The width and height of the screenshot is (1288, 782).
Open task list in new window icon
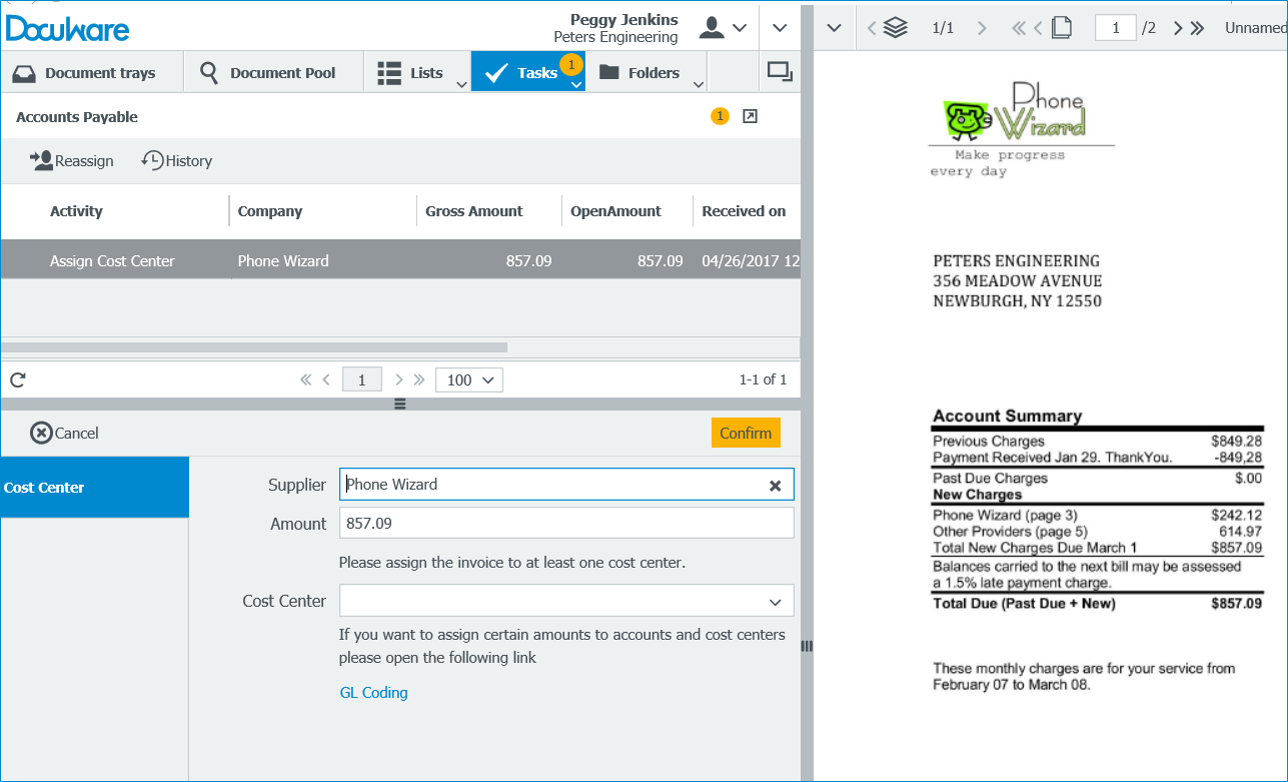pyautogui.click(x=750, y=117)
